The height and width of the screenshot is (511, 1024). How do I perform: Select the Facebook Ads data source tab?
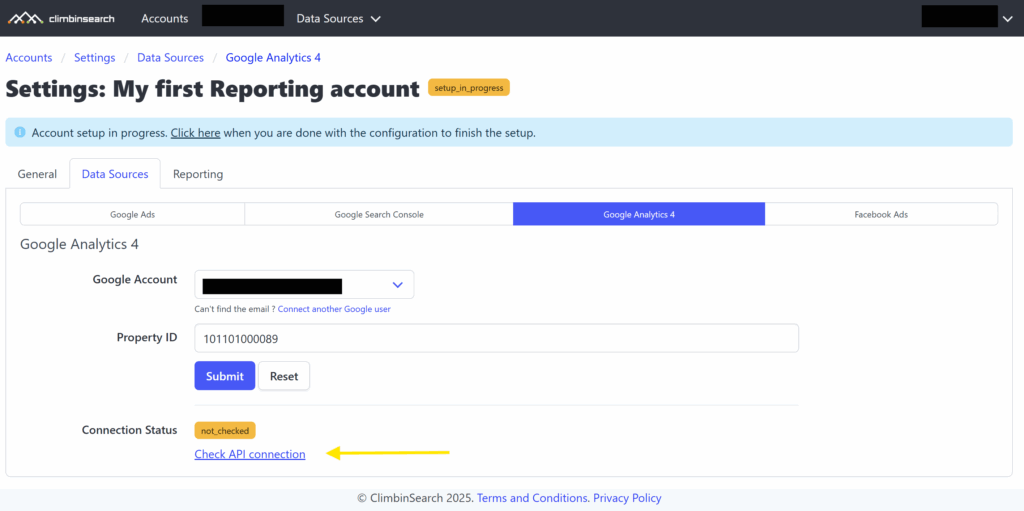click(881, 214)
